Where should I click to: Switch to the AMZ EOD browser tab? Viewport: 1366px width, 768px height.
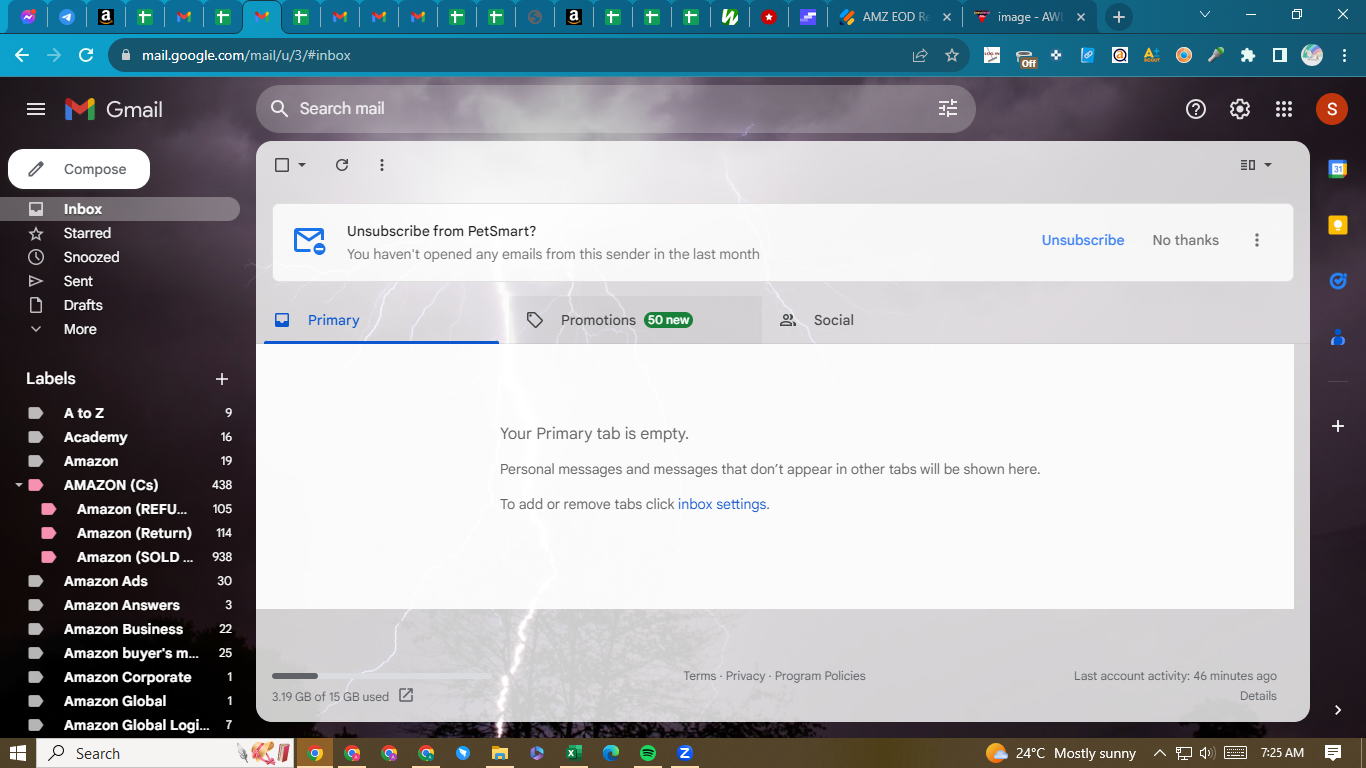(893, 17)
